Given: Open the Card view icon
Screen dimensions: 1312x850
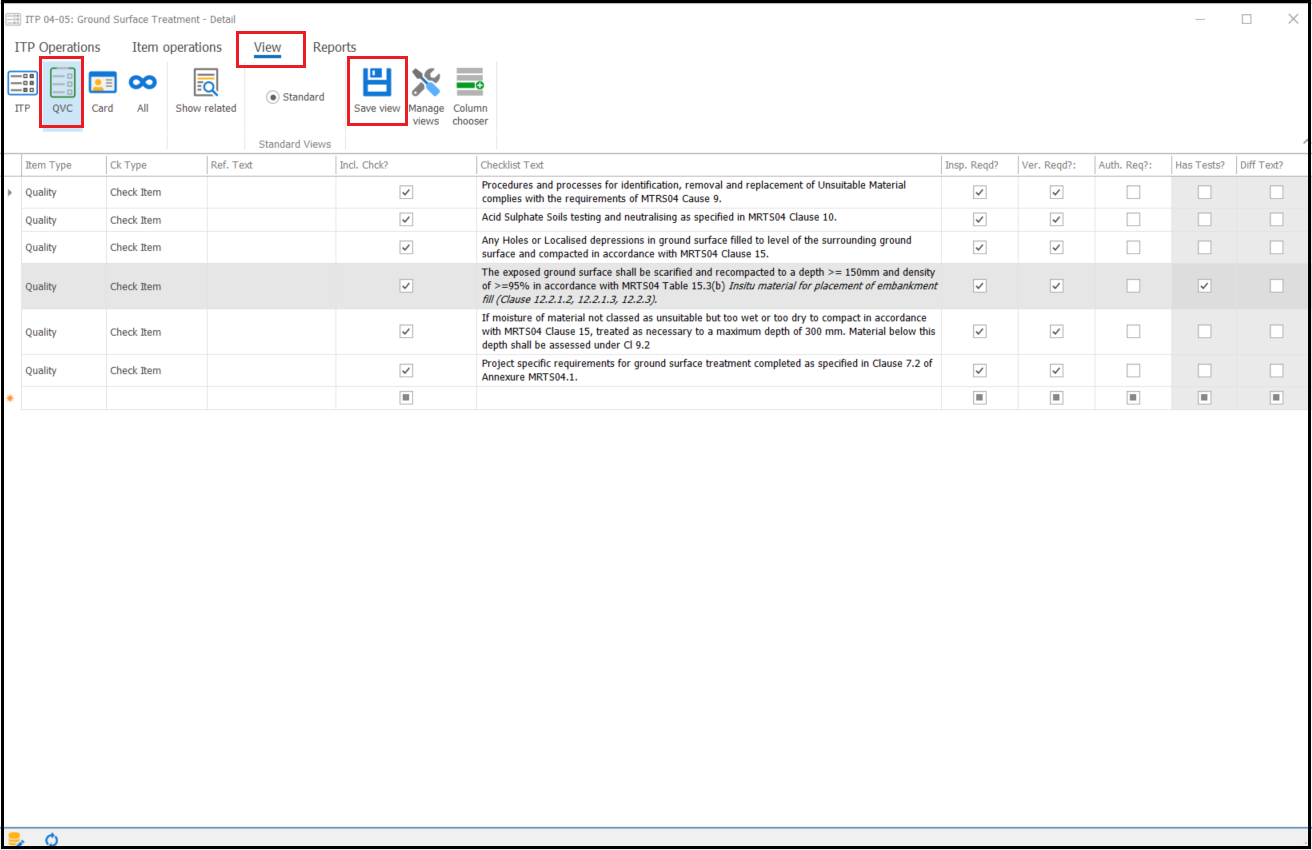Looking at the screenshot, I should pos(102,85).
